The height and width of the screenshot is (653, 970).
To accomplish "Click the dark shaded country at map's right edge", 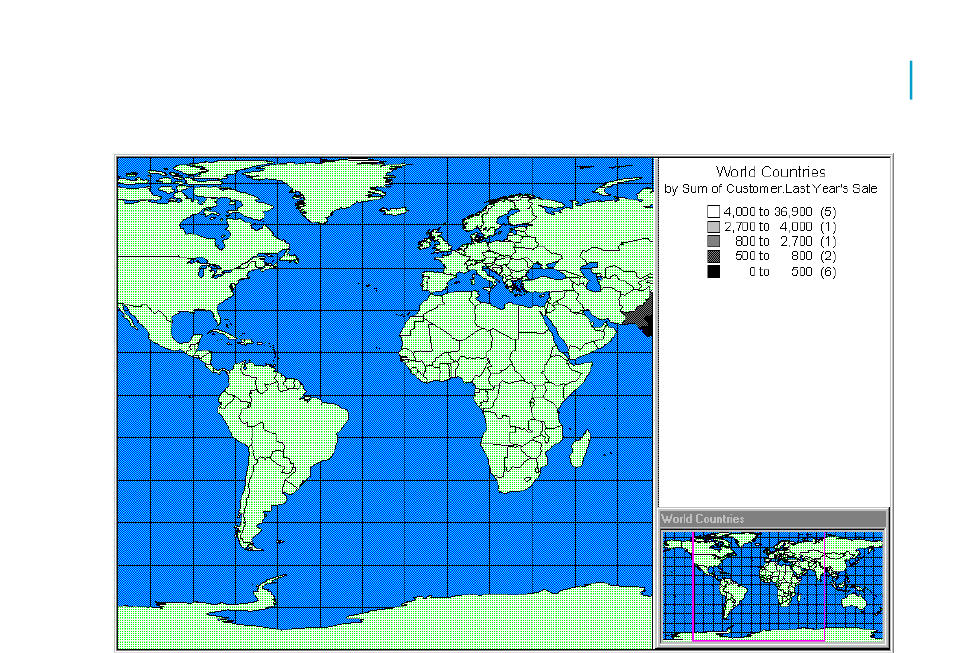I will tap(642, 315).
